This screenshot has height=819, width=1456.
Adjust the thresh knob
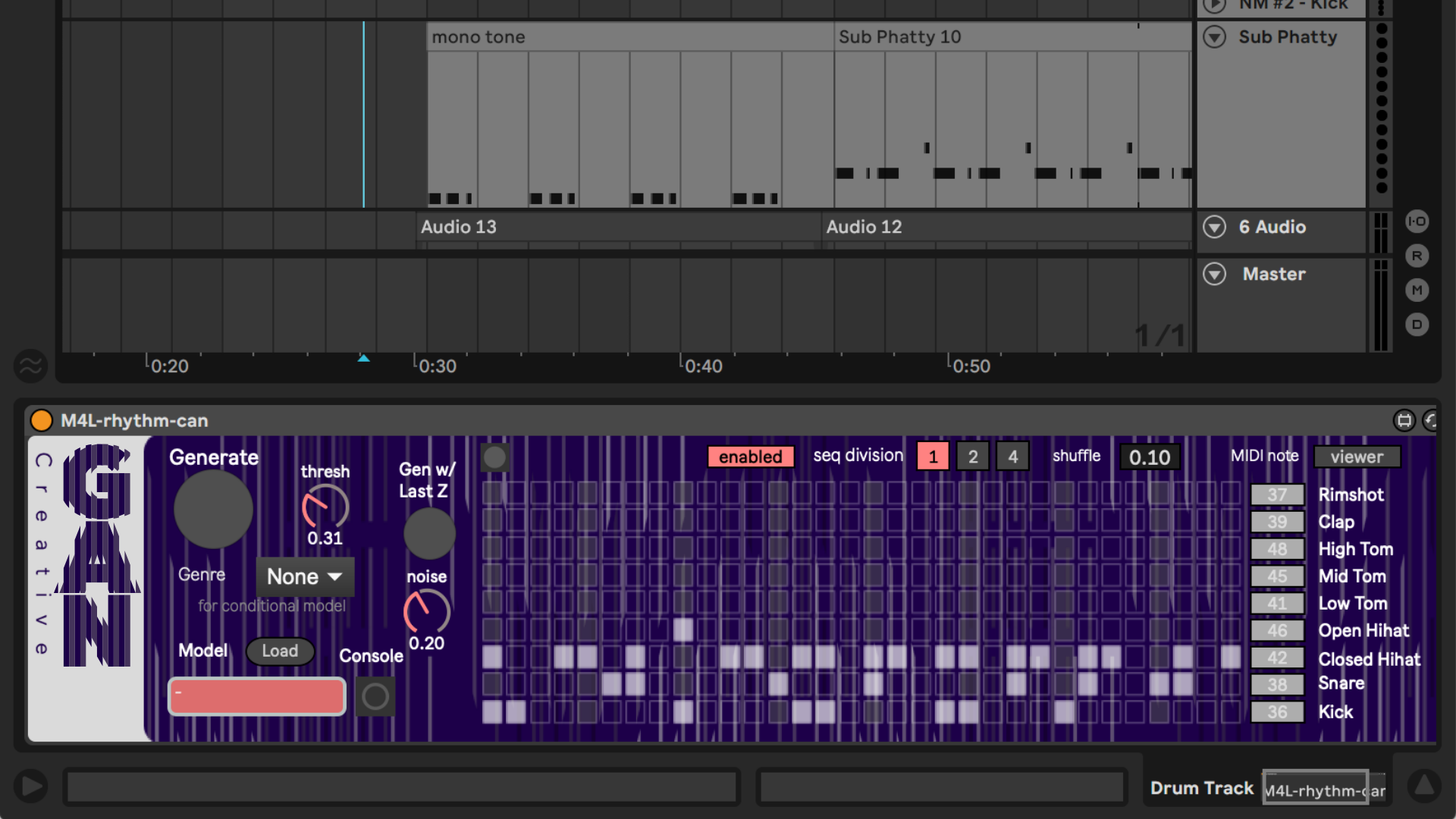click(325, 507)
